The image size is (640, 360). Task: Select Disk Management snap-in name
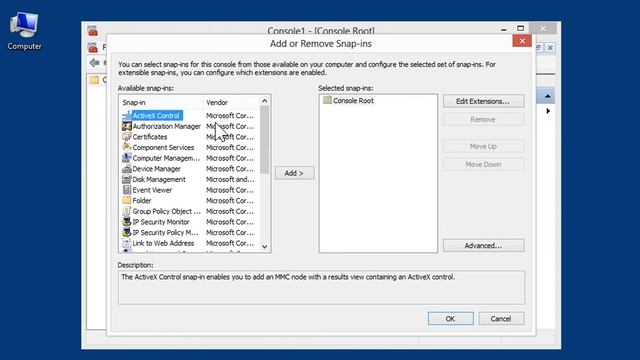coord(159,180)
